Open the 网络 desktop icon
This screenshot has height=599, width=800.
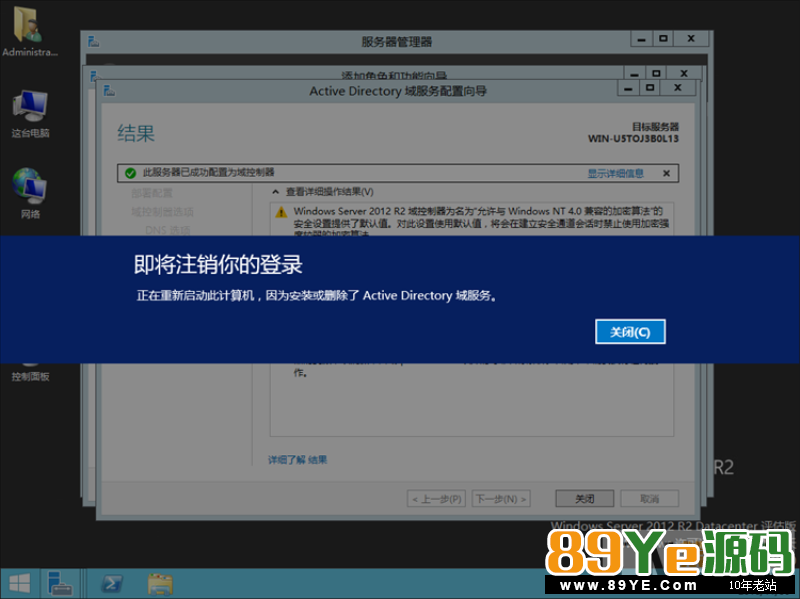click(x=30, y=193)
